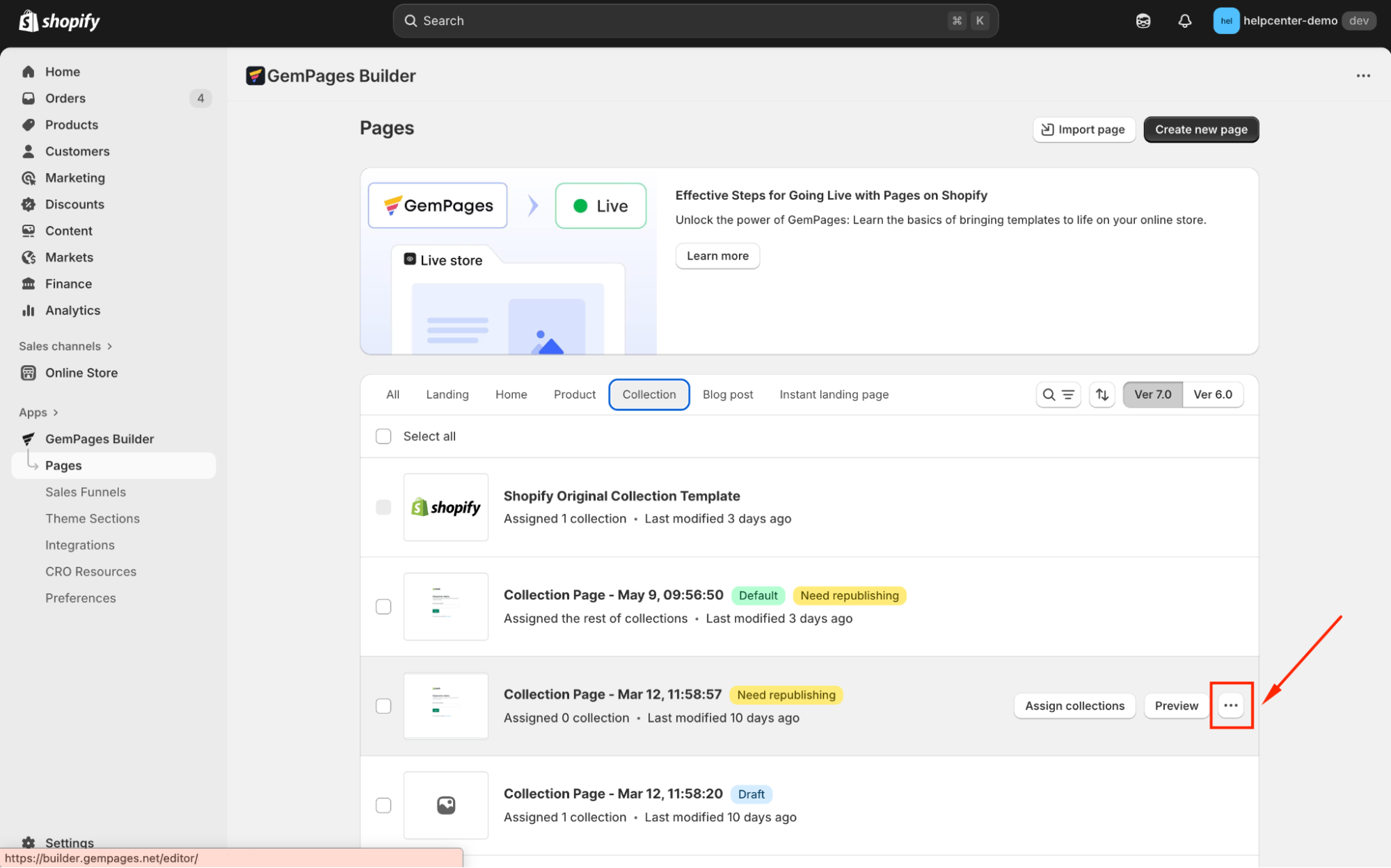Open search and filter pages icon
Image resolution: width=1391 pixels, height=868 pixels.
point(1058,394)
